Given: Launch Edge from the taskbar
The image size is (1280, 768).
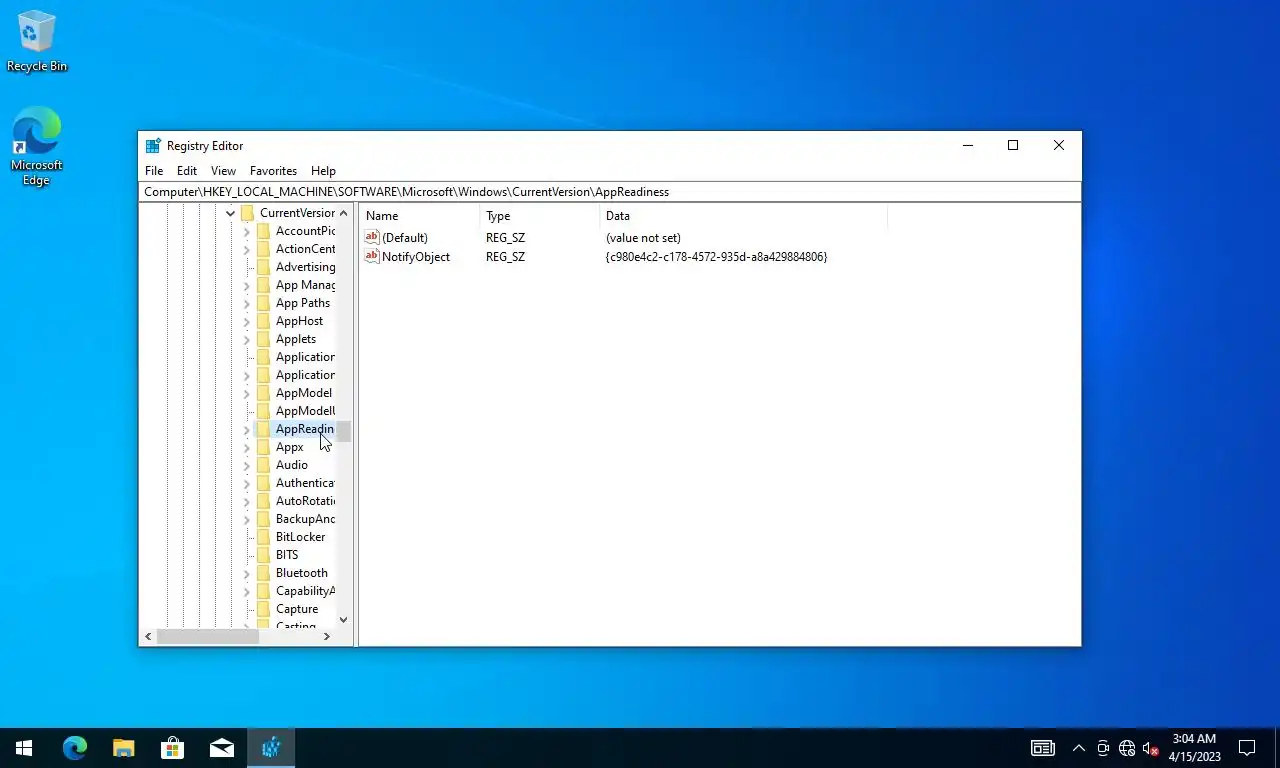Looking at the screenshot, I should click(74, 747).
